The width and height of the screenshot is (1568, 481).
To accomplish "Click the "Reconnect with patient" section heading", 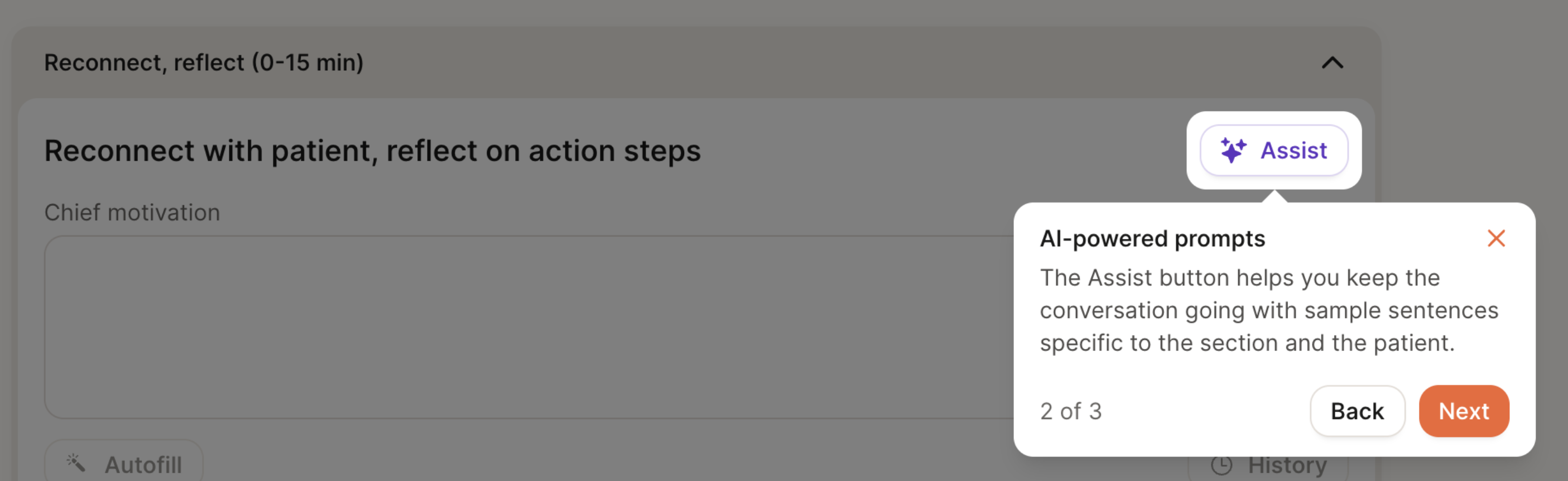I will pyautogui.click(x=373, y=151).
